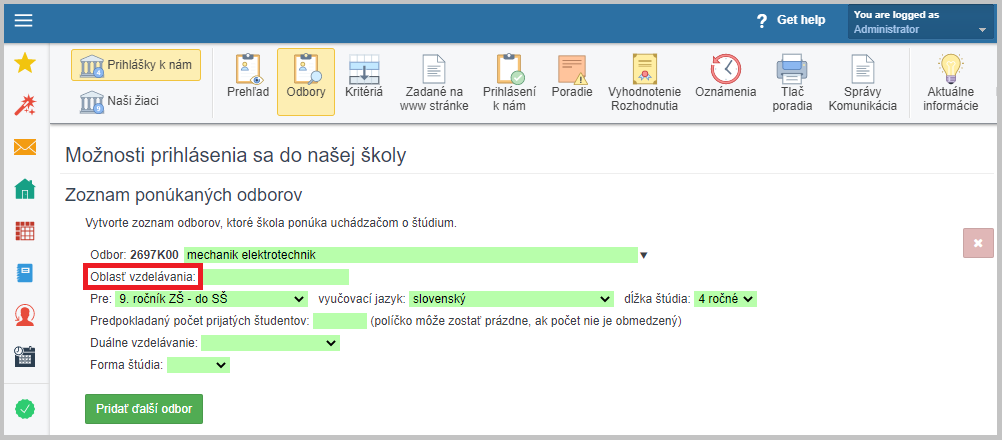This screenshot has width=1002, height=440.
Task: Open the vyučovací jazyk slovenský dropdown
Action: click(x=511, y=299)
